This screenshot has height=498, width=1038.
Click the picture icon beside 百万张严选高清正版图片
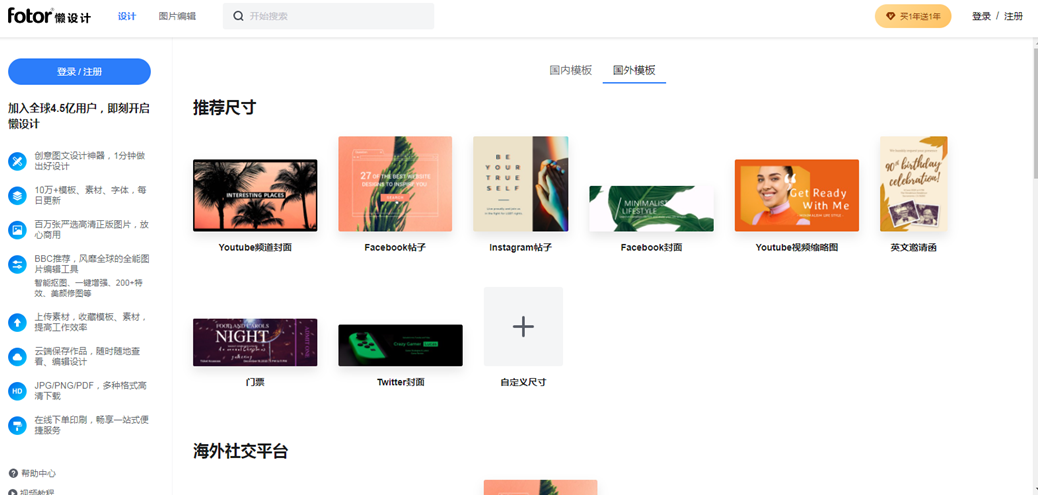pyautogui.click(x=17, y=230)
